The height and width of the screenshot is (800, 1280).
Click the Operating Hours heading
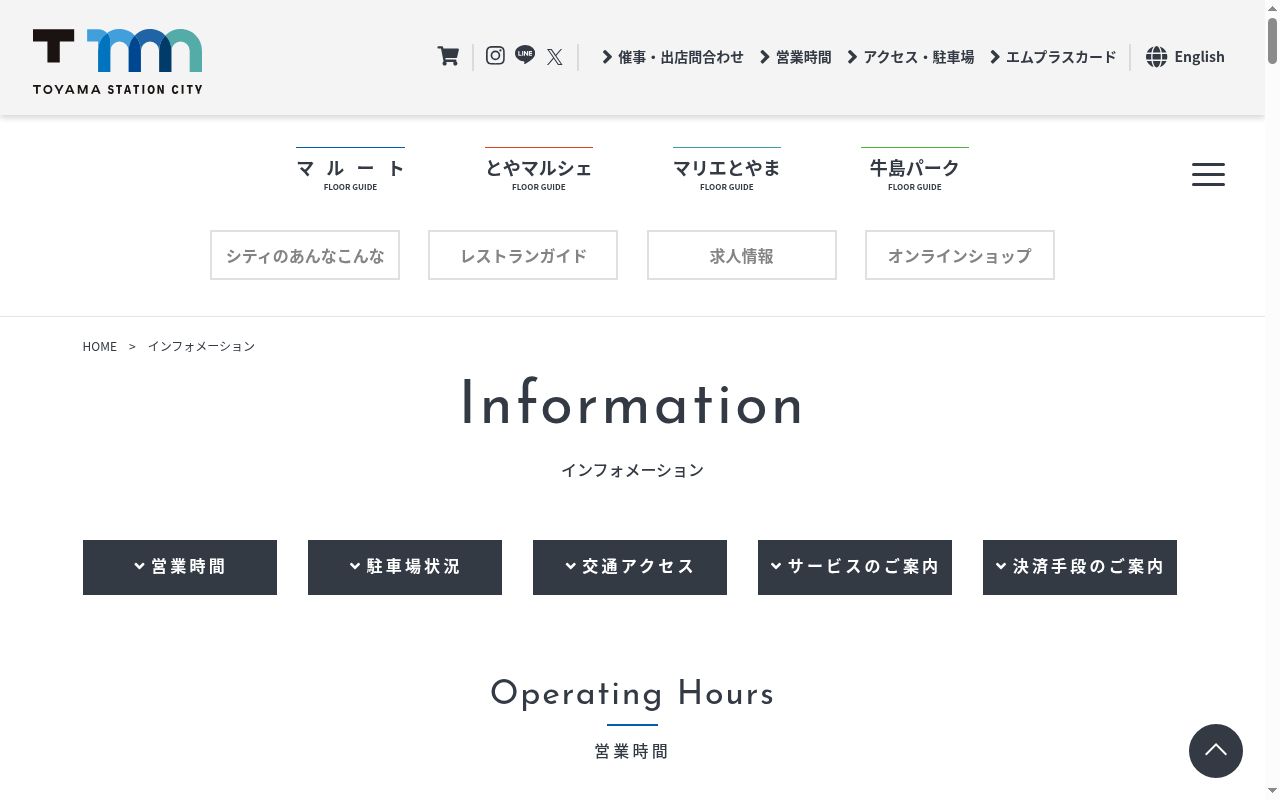(x=632, y=693)
